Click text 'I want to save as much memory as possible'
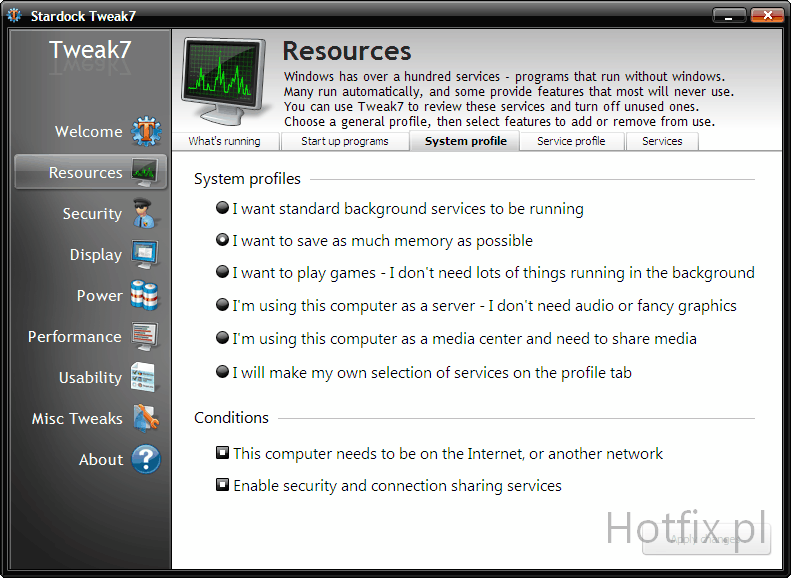 pyautogui.click(x=382, y=241)
